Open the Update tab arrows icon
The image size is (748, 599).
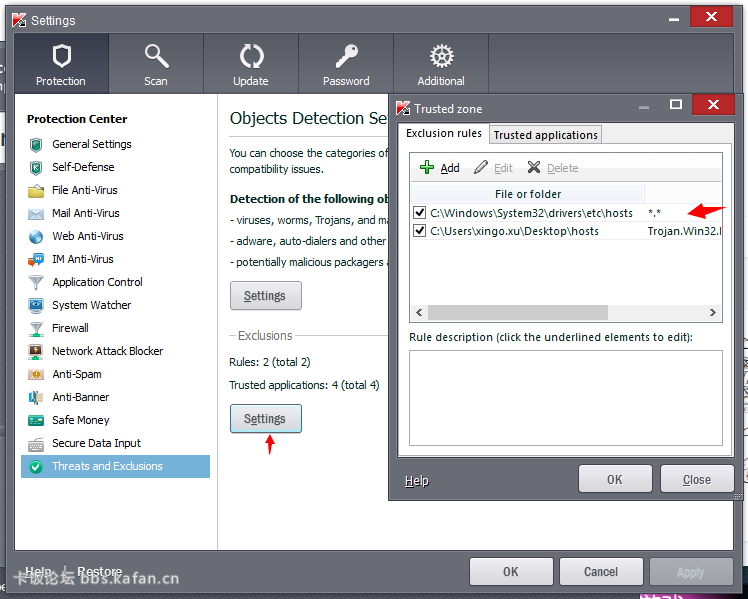pyautogui.click(x=251, y=56)
